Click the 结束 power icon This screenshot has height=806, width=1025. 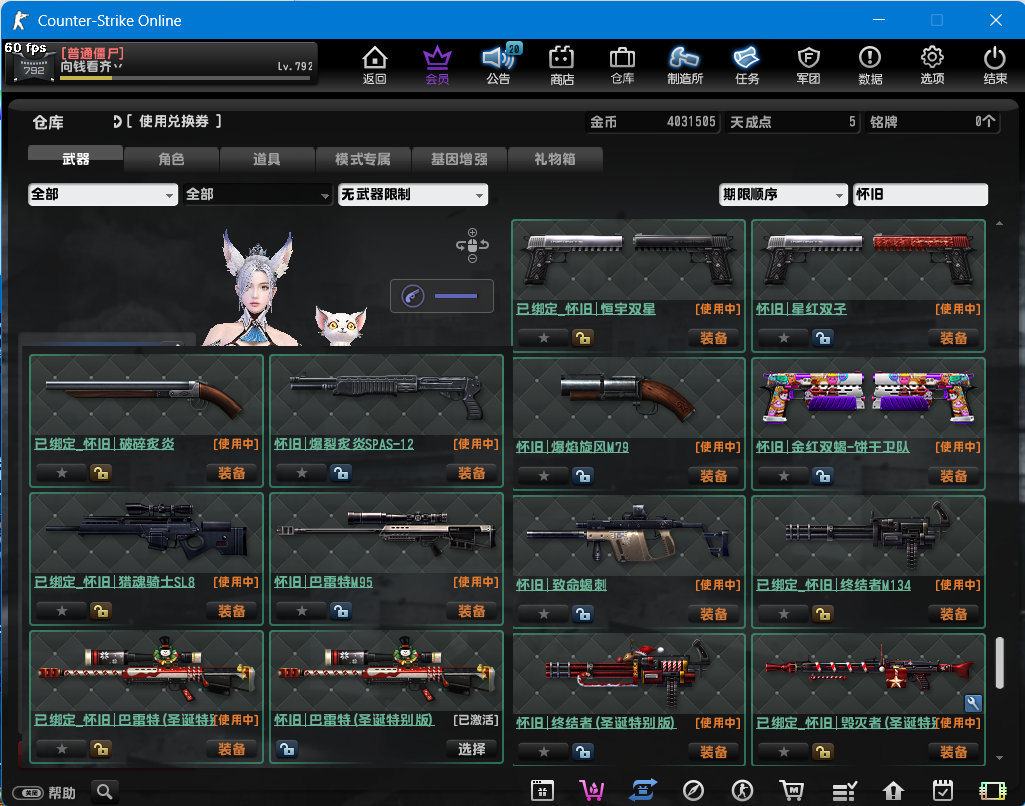995,65
